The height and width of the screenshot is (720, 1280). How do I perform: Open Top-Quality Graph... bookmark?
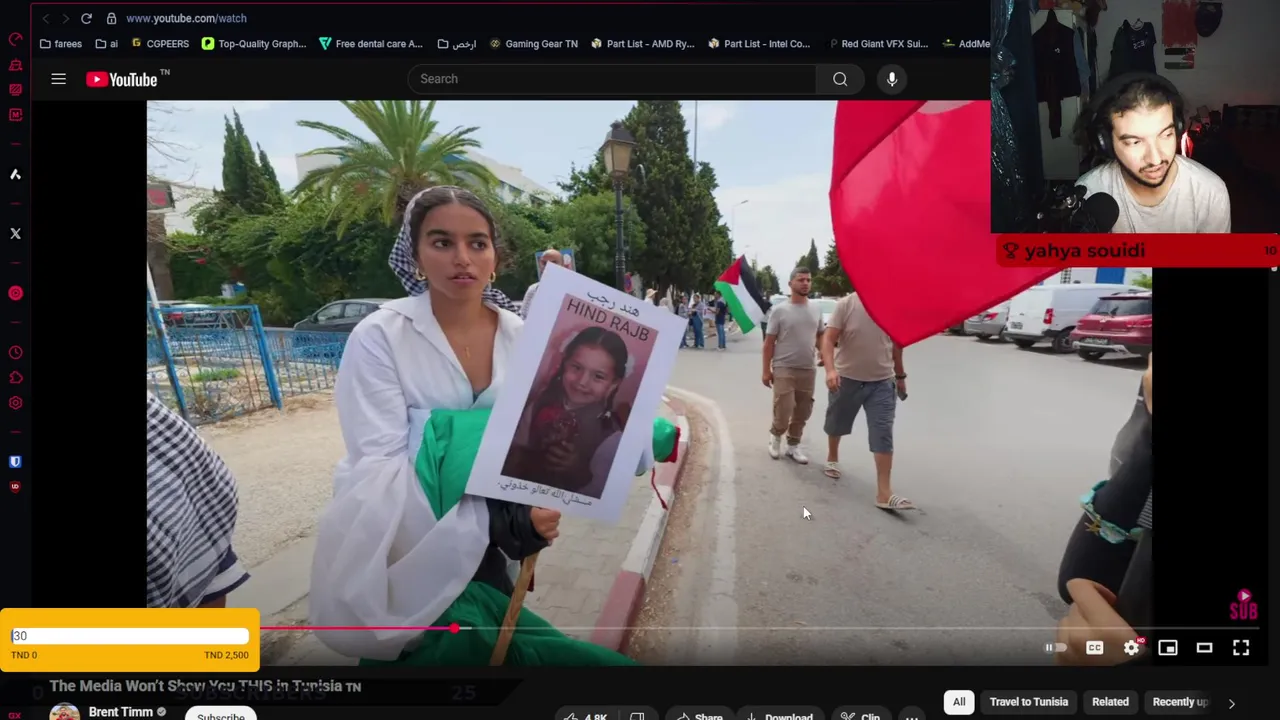click(x=254, y=44)
